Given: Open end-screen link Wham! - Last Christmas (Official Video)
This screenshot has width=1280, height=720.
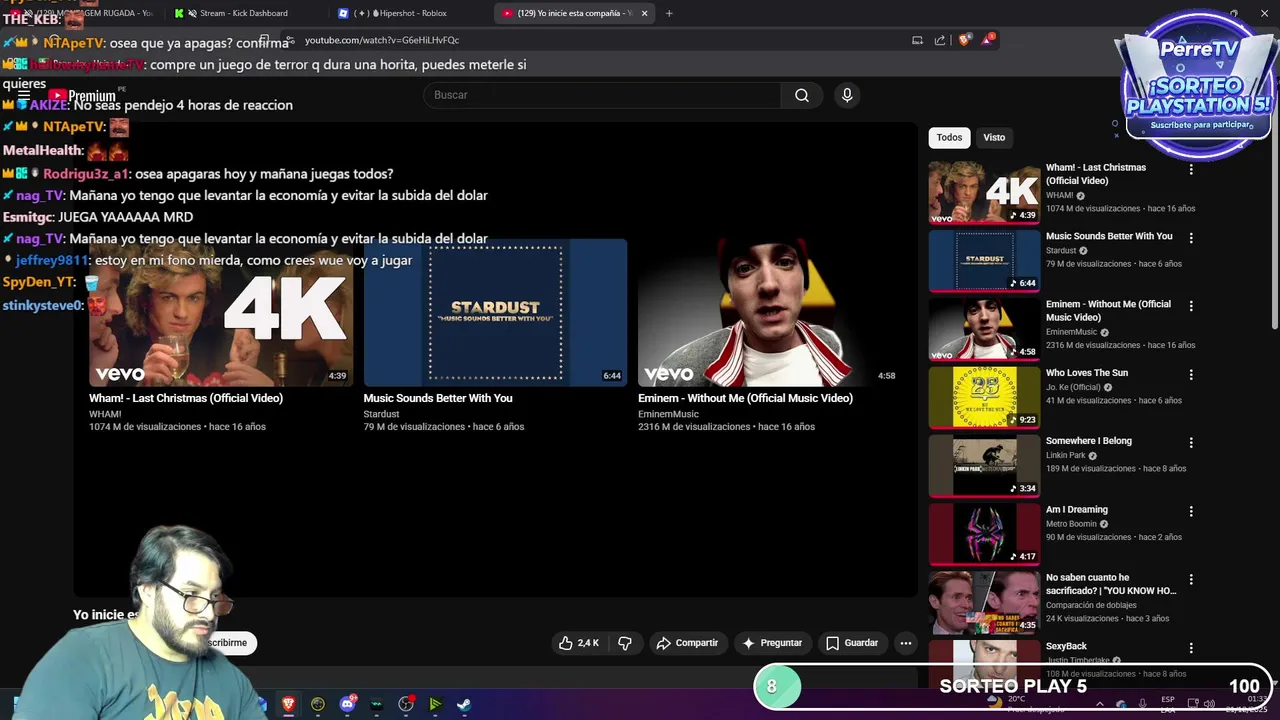Looking at the screenshot, I should tap(186, 398).
